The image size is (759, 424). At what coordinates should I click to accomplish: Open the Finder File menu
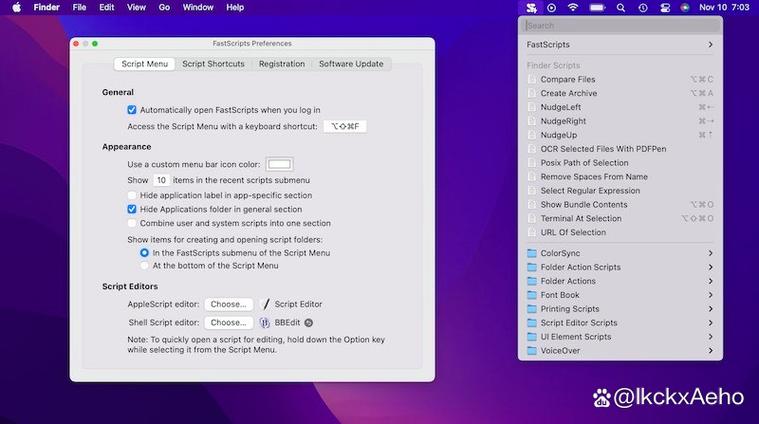(79, 7)
